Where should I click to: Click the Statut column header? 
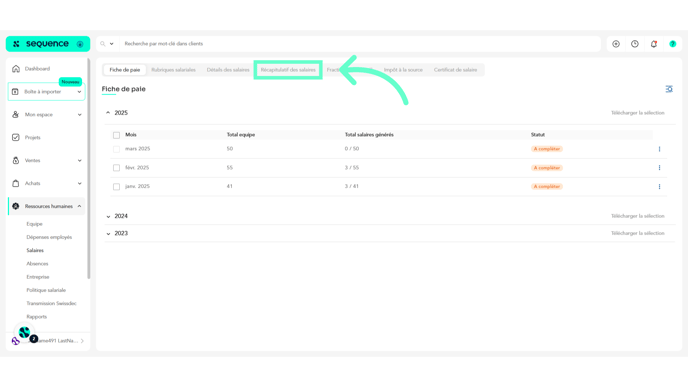[x=538, y=135]
